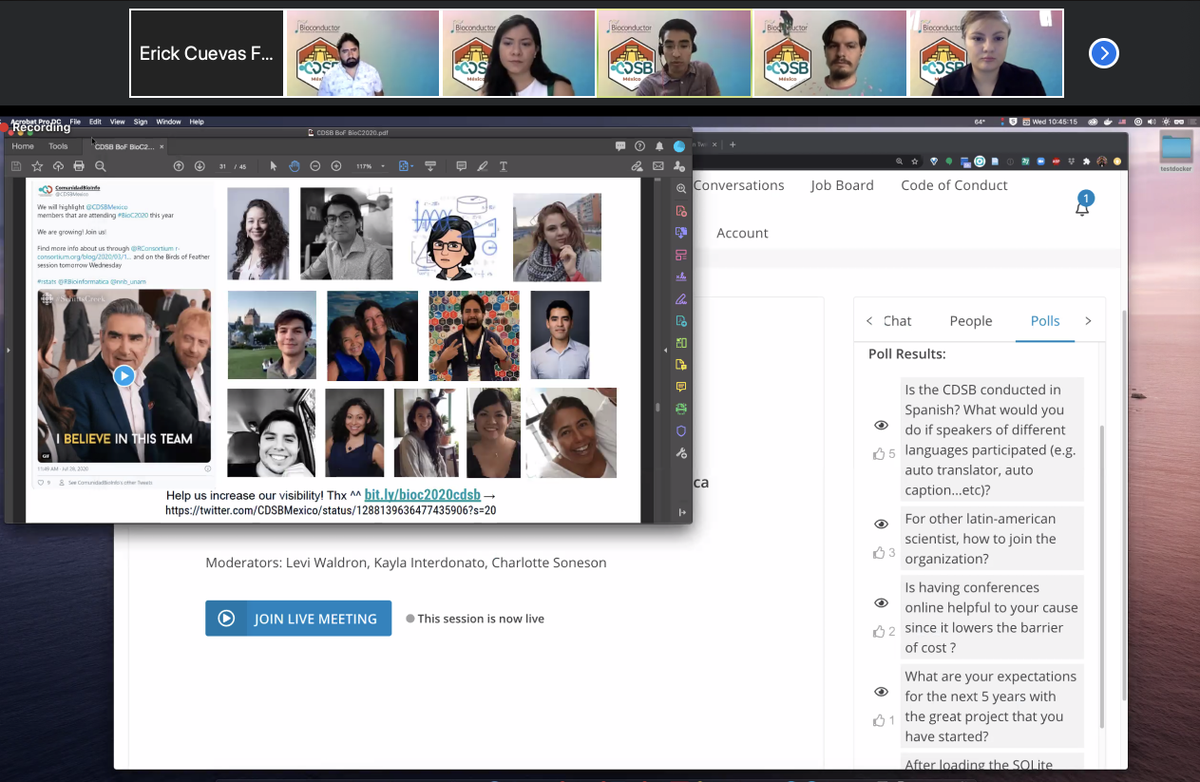Open the Account link on the website

click(x=742, y=233)
